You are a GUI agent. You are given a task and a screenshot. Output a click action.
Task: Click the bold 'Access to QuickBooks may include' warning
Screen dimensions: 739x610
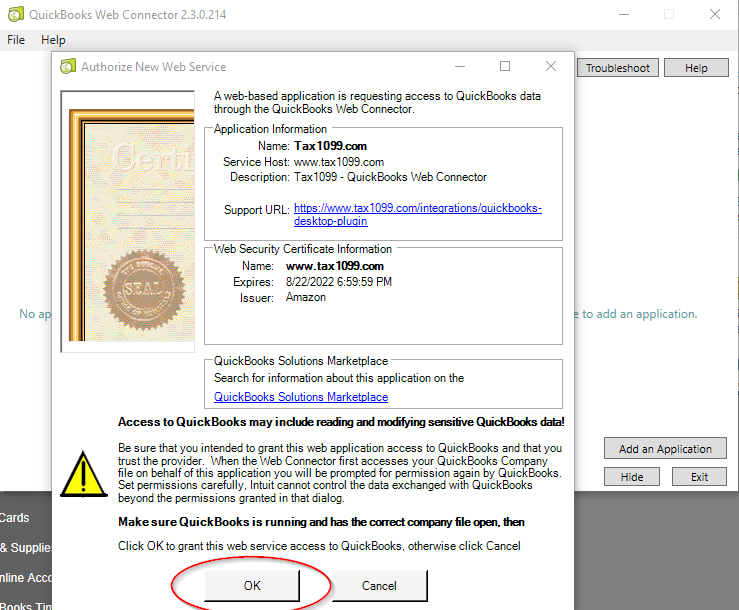click(x=341, y=422)
